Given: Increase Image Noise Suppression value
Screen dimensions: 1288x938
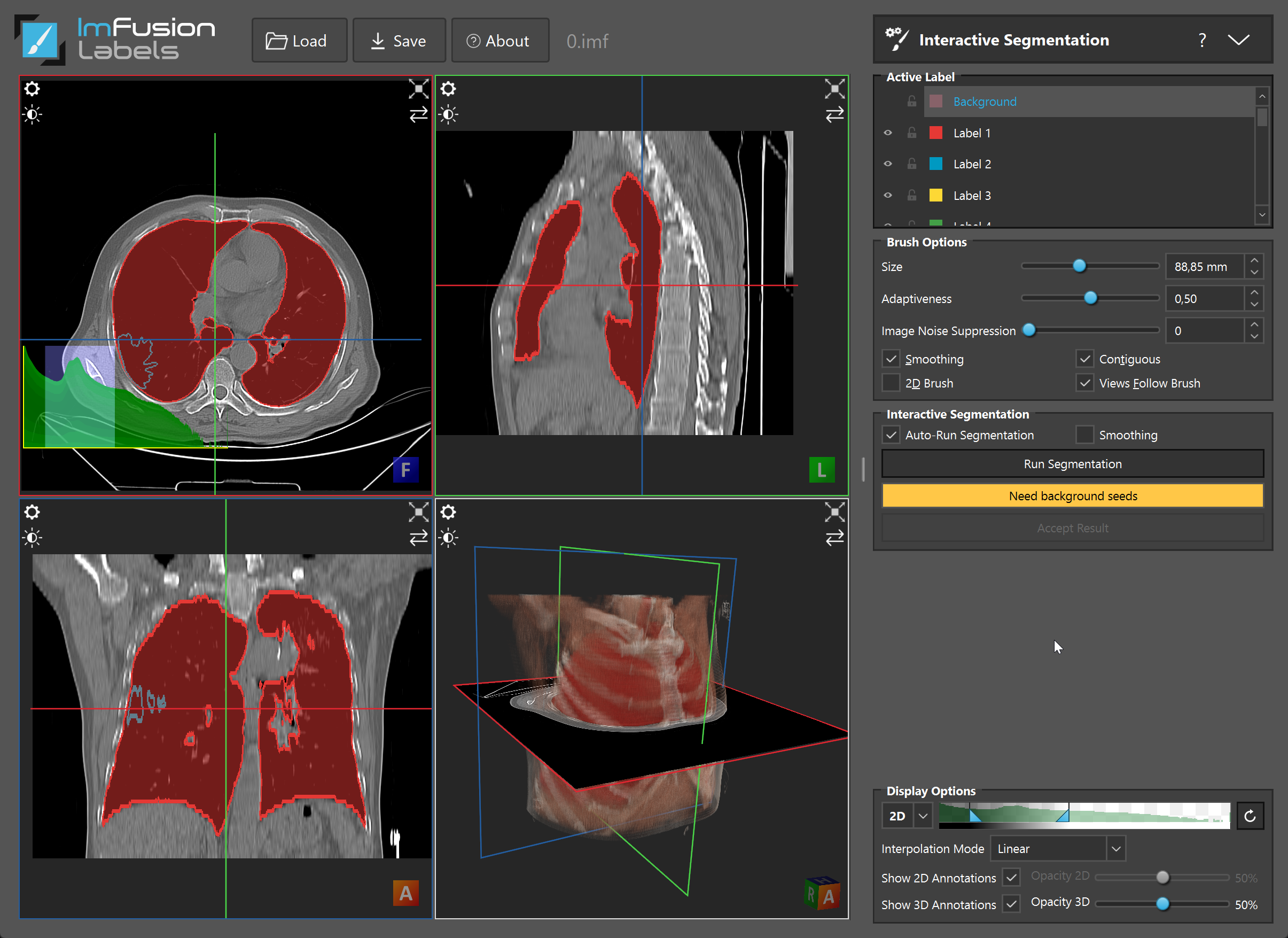Looking at the screenshot, I should [x=1254, y=324].
